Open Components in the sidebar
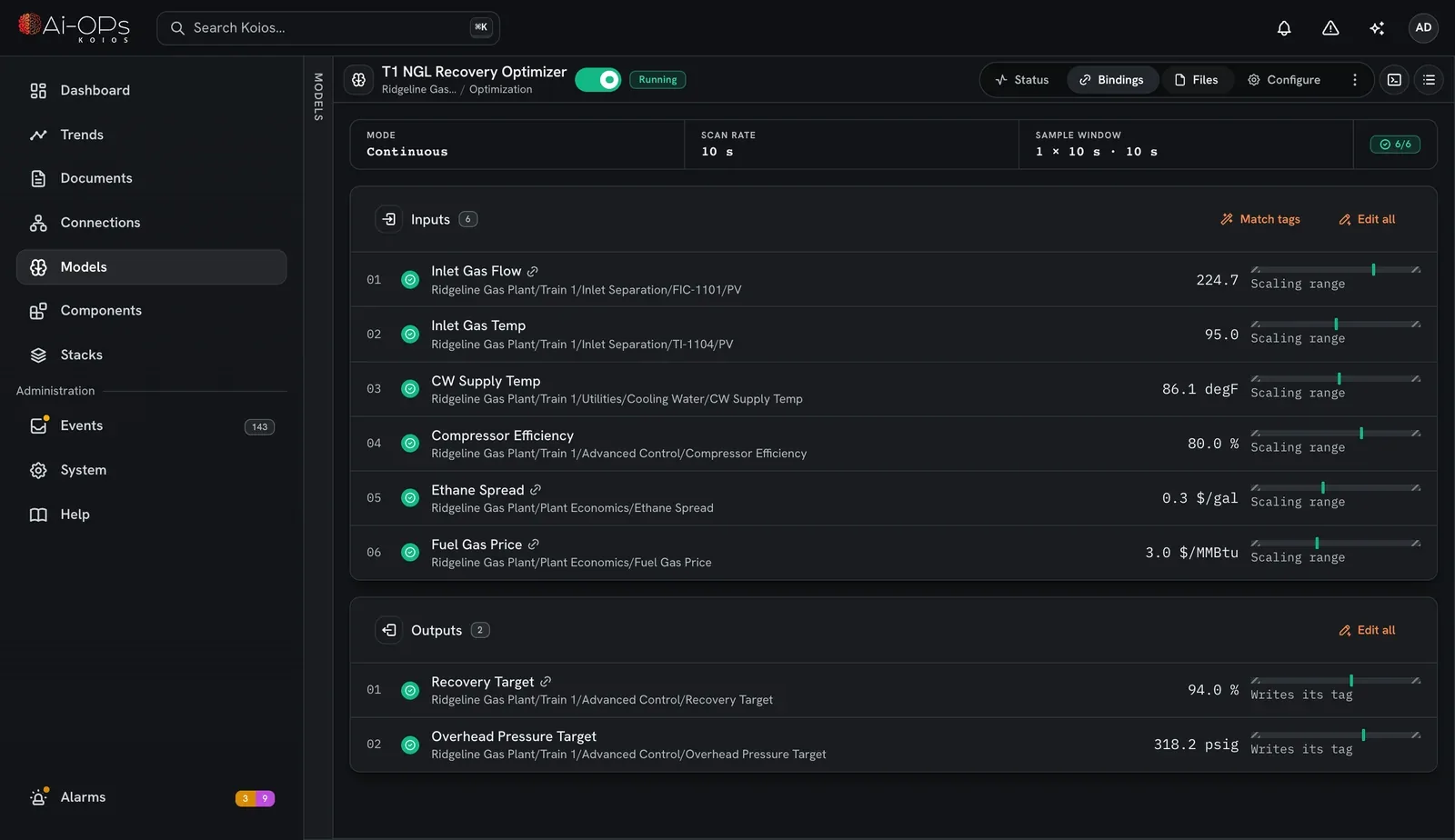Viewport: 1455px width, 840px height. (x=151, y=311)
